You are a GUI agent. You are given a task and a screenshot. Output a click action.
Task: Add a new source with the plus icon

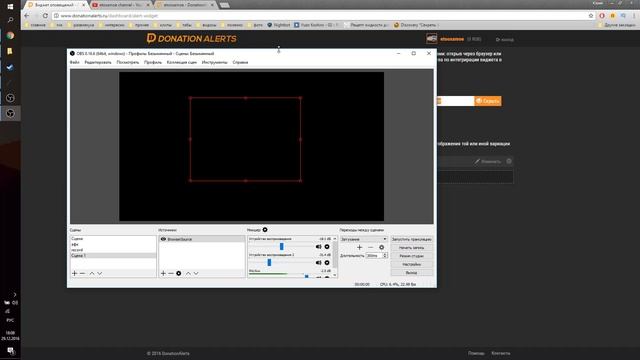click(163, 273)
